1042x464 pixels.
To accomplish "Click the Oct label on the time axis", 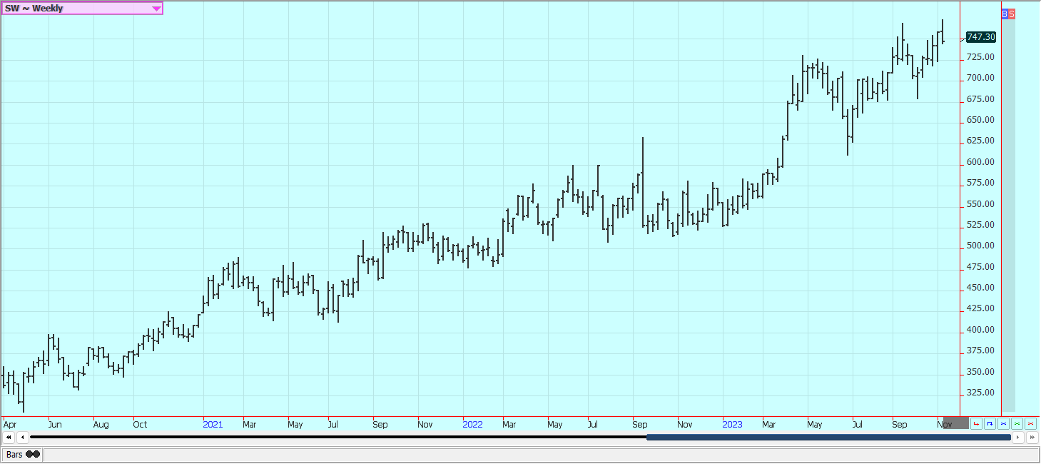I will pos(140,423).
